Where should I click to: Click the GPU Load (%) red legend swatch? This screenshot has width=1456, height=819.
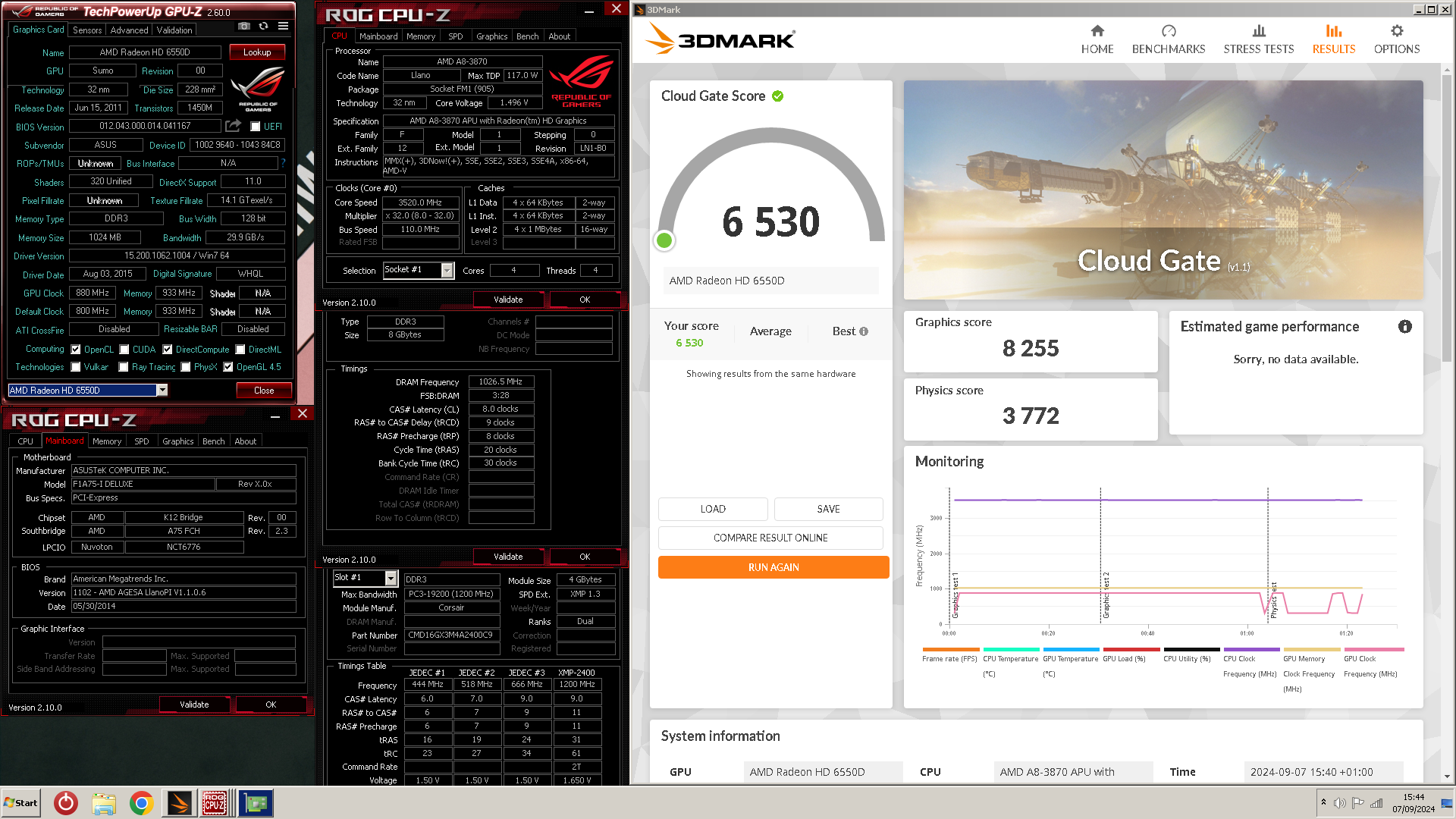point(1131,650)
